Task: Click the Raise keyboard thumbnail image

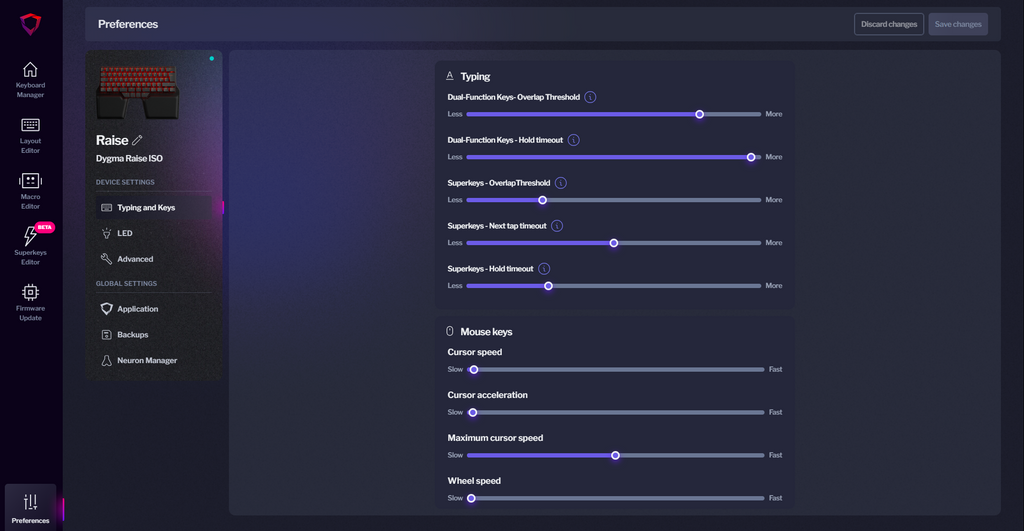Action: click(137, 93)
